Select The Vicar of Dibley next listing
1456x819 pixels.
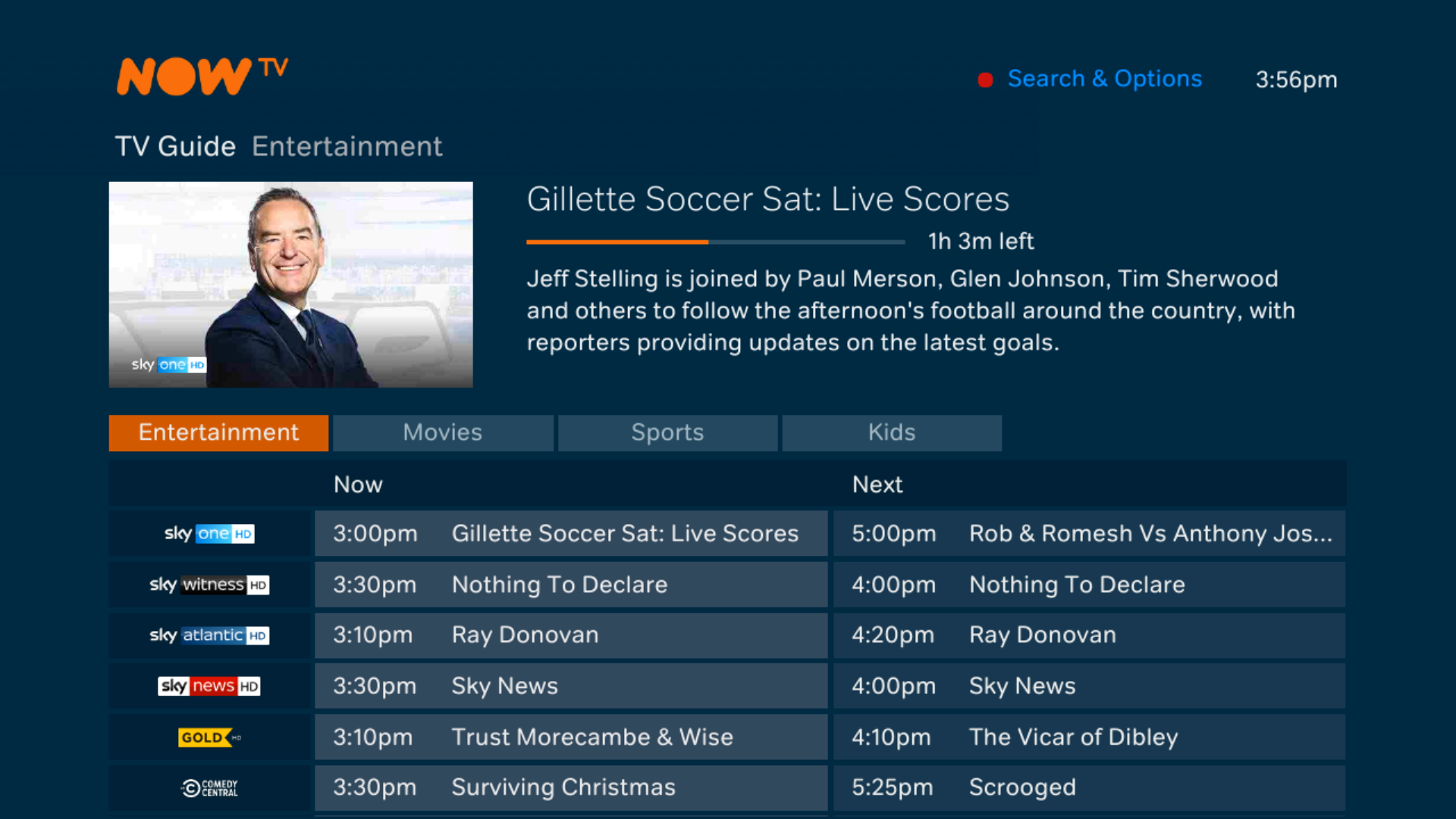[1089, 737]
